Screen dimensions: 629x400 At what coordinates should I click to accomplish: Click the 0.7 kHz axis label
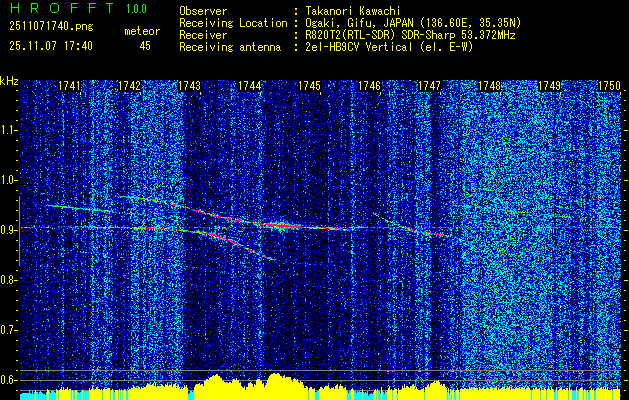tap(8, 330)
